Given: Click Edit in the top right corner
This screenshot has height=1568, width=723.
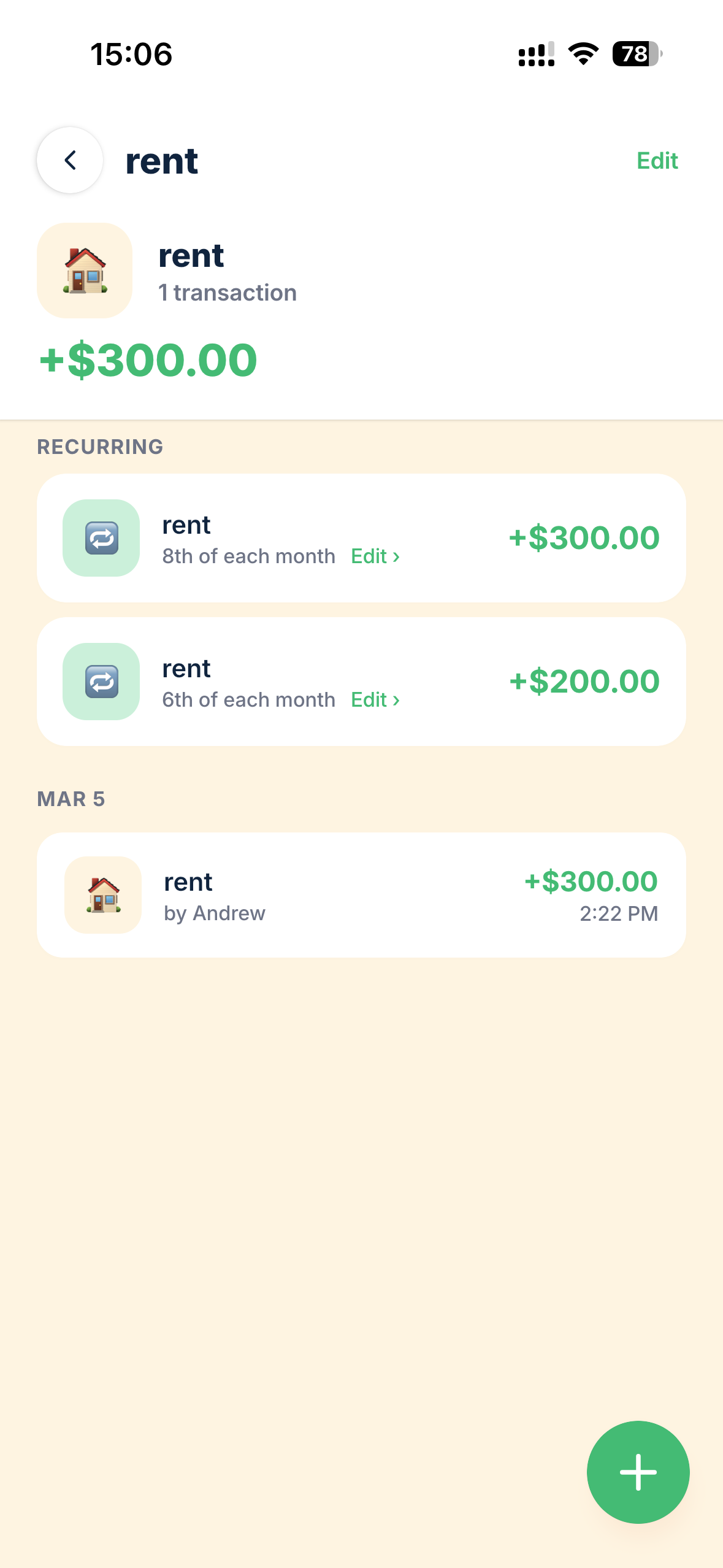Looking at the screenshot, I should (656, 160).
